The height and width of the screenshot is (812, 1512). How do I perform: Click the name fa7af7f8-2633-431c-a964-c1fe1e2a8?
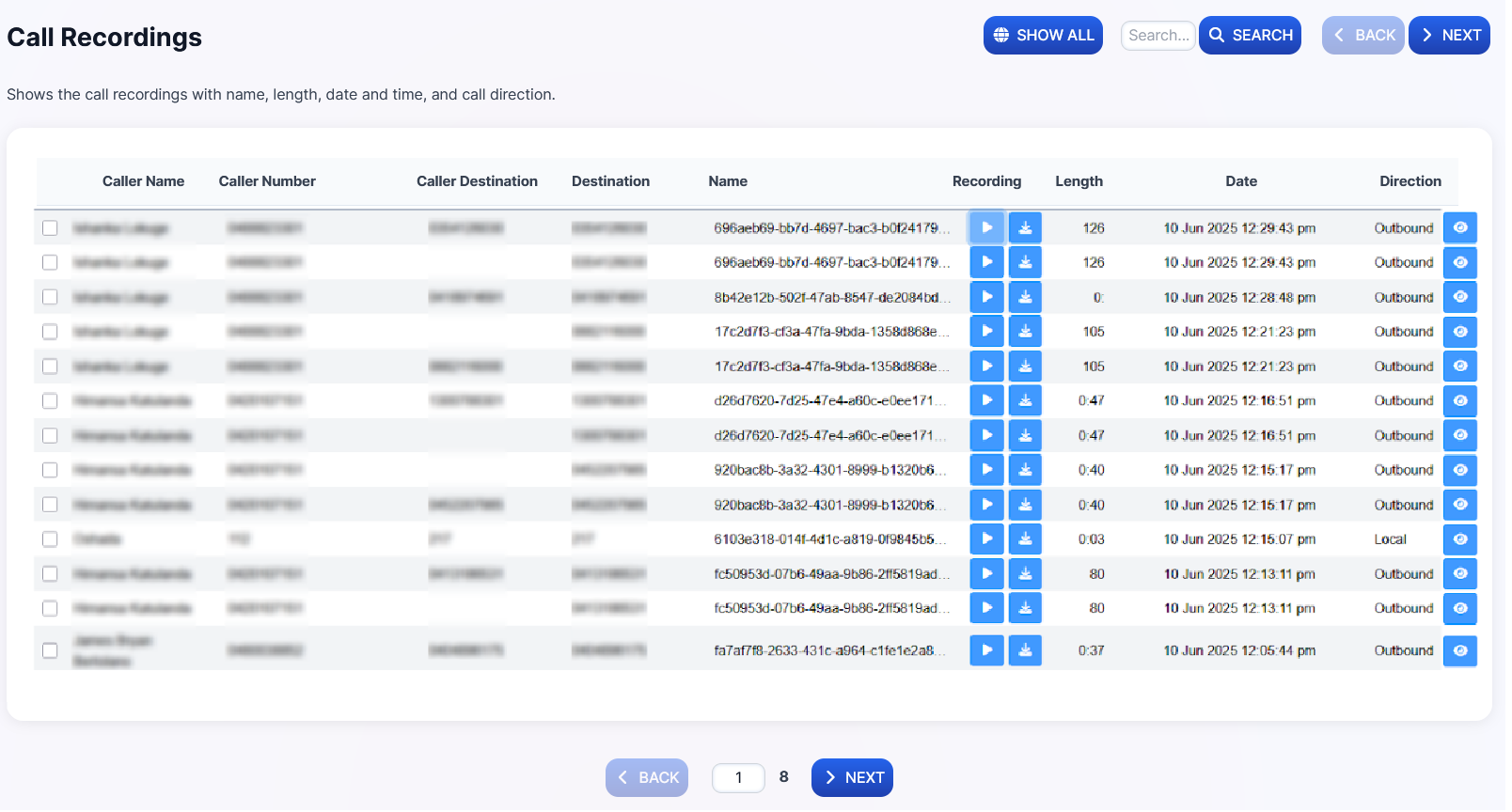(830, 650)
